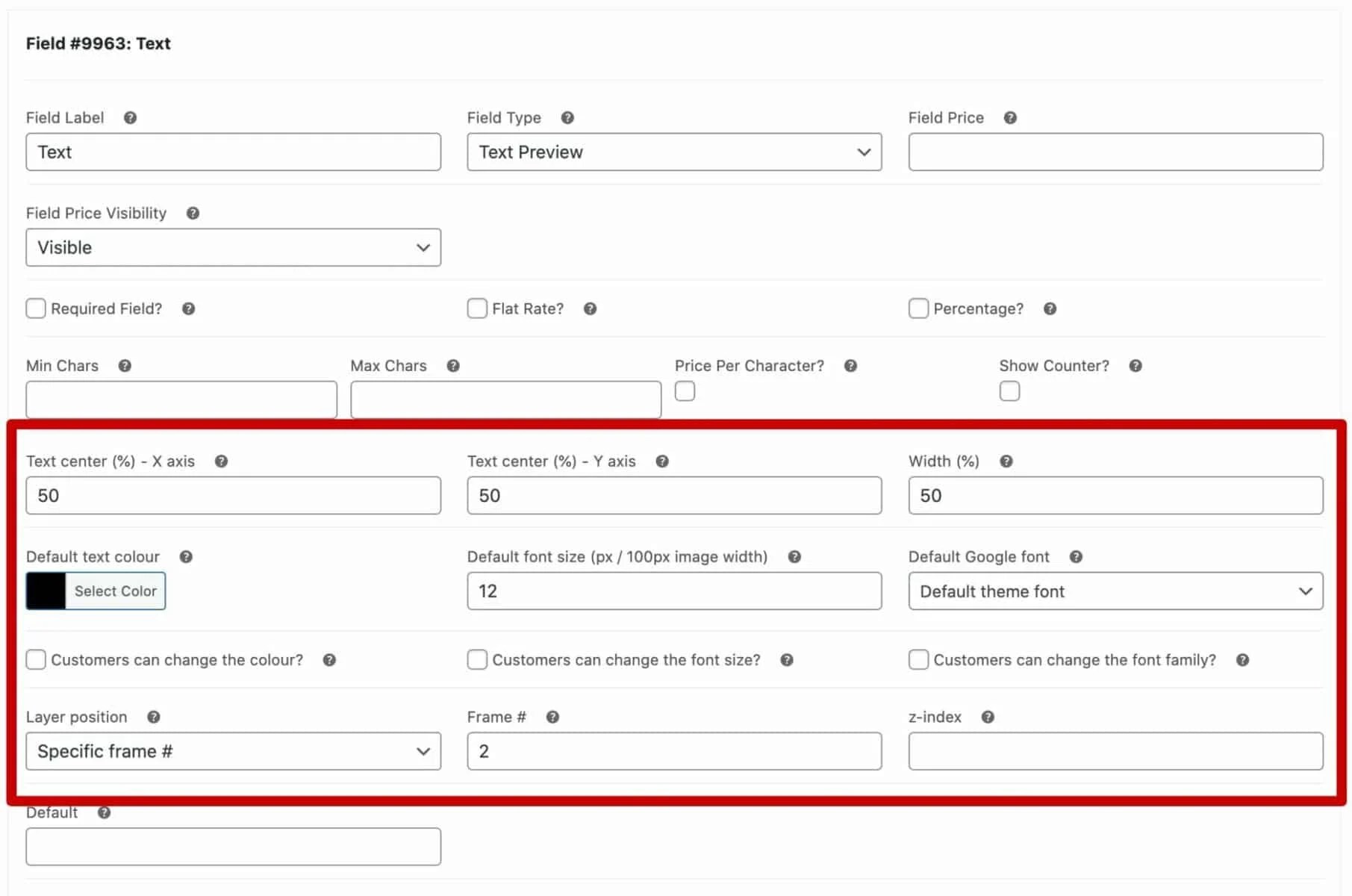Screen dimensions: 1352x896
Task: Enable the Required Field checkbox
Action: (x=36, y=308)
